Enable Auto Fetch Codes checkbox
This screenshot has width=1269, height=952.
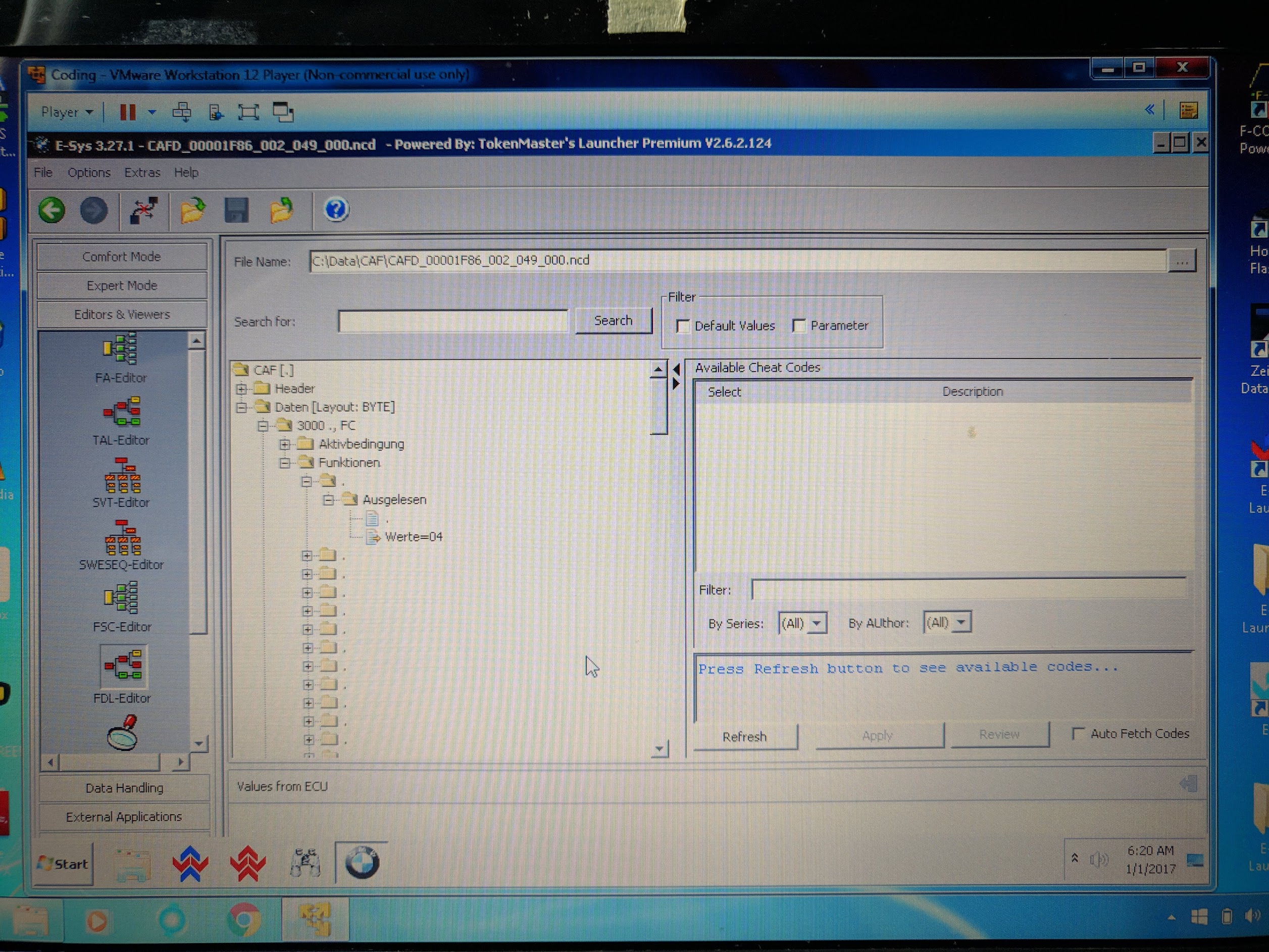1078,734
